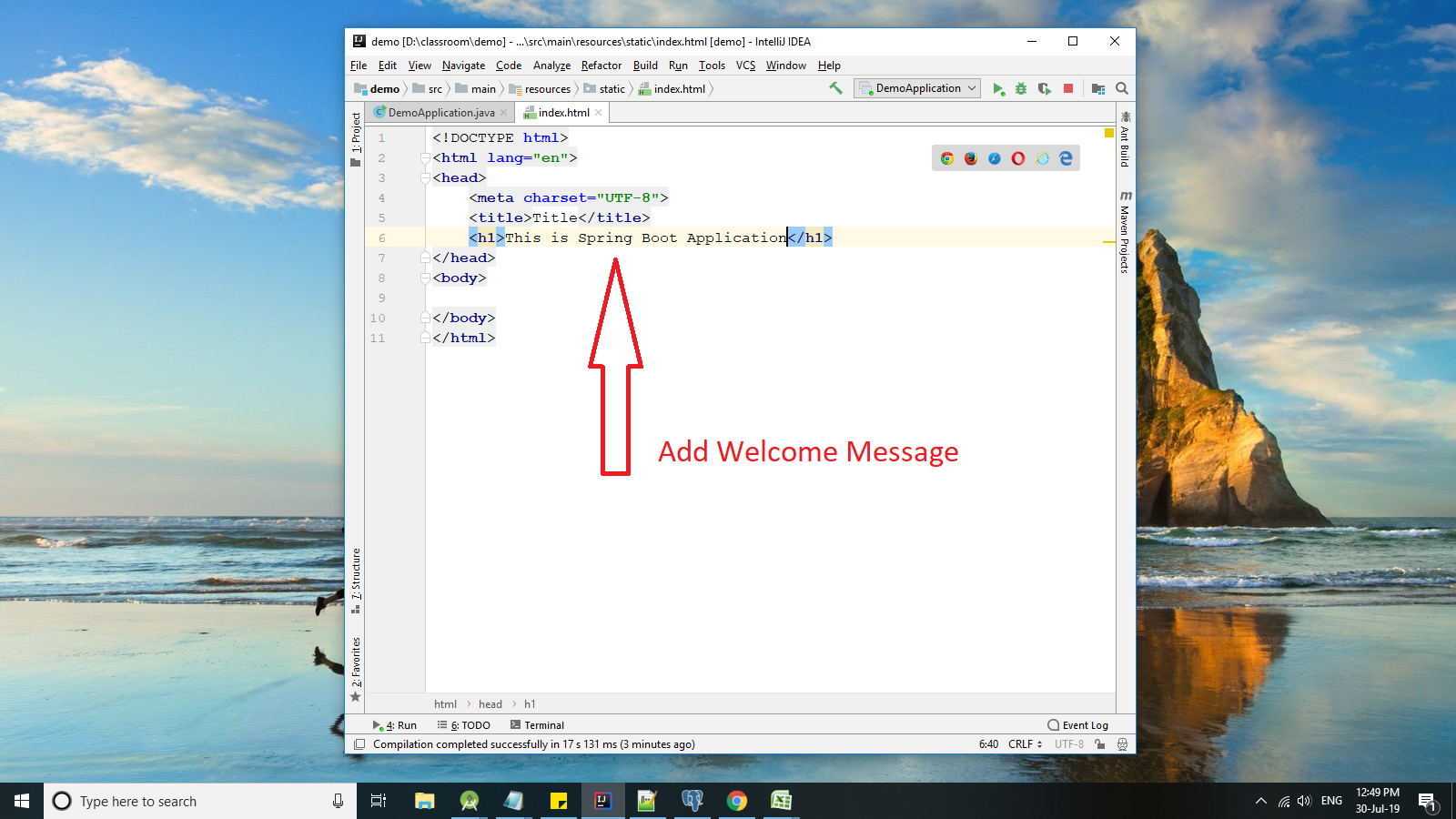The image size is (1456, 819).
Task: Click the Windows taskbar search box
Action: [200, 801]
